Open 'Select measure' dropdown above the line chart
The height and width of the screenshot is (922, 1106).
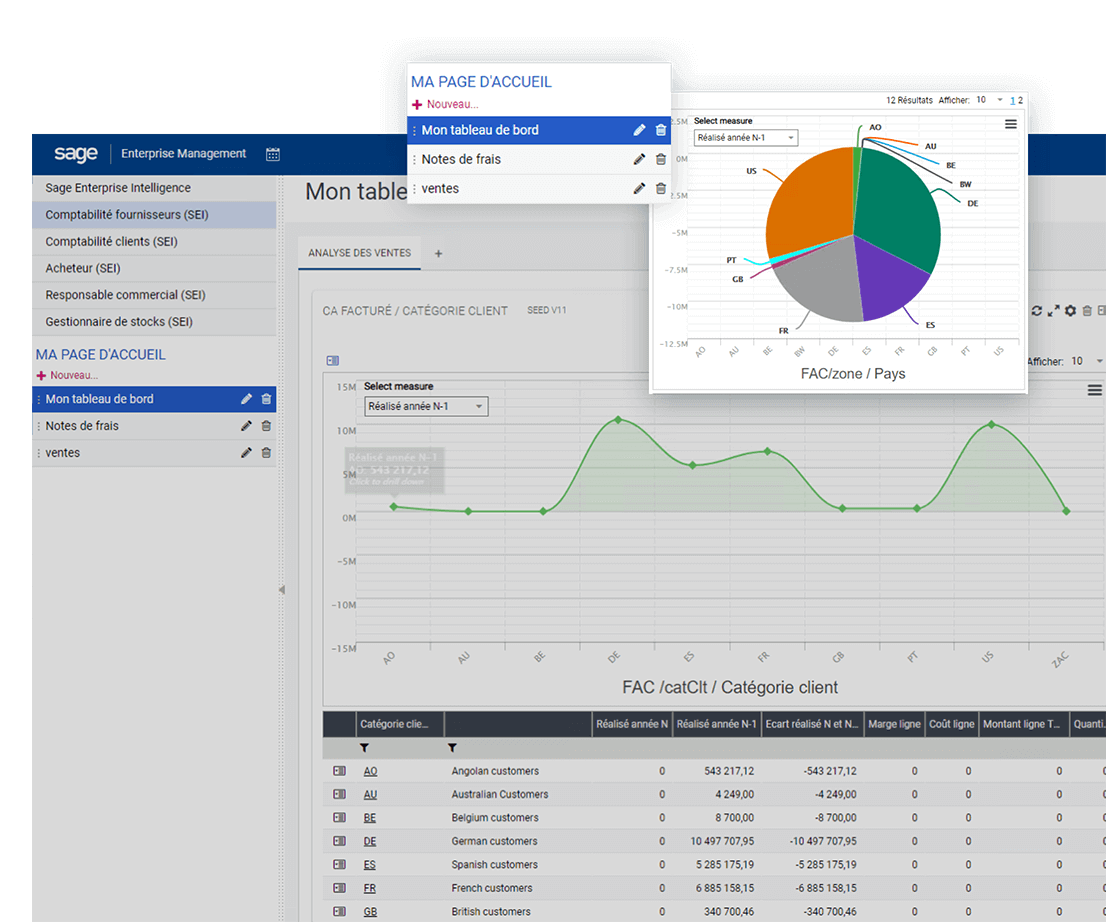pyautogui.click(x=426, y=406)
